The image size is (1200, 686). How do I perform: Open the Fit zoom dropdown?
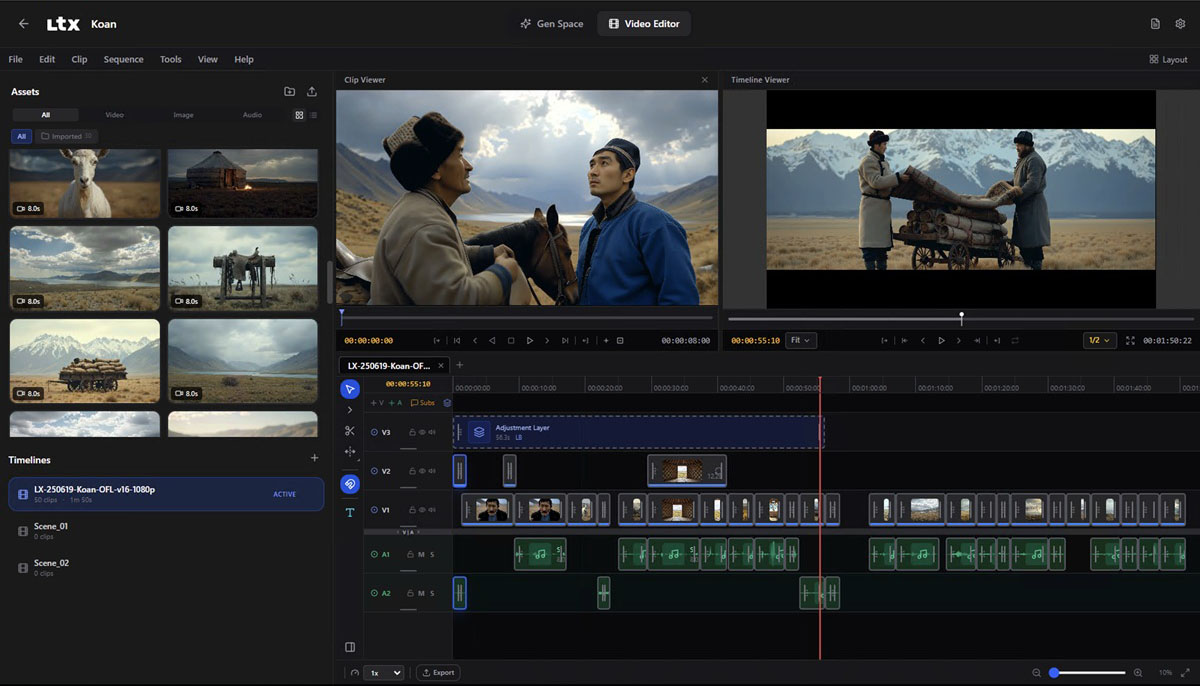click(801, 341)
